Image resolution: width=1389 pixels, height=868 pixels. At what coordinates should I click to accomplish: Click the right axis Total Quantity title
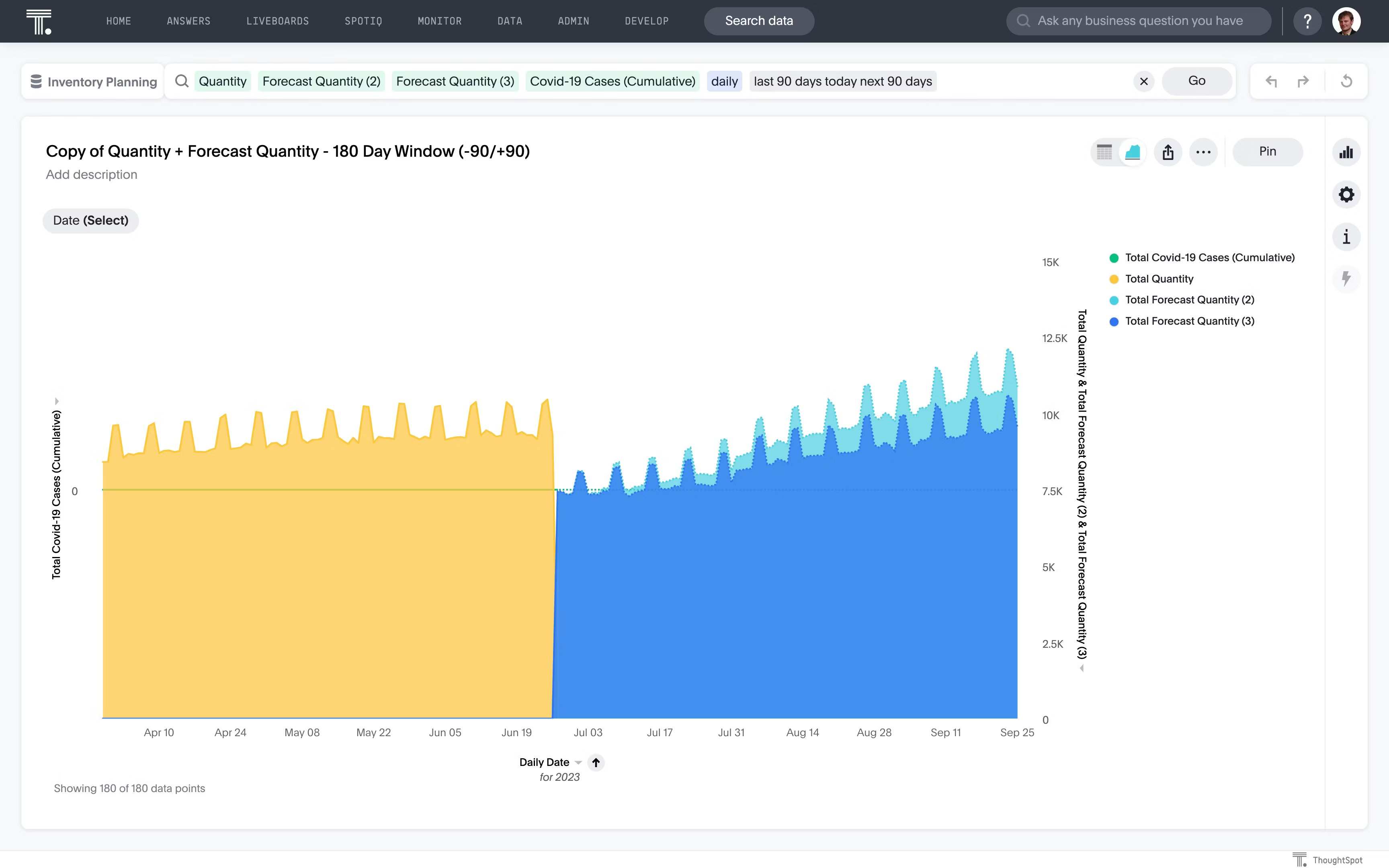[x=1082, y=485]
